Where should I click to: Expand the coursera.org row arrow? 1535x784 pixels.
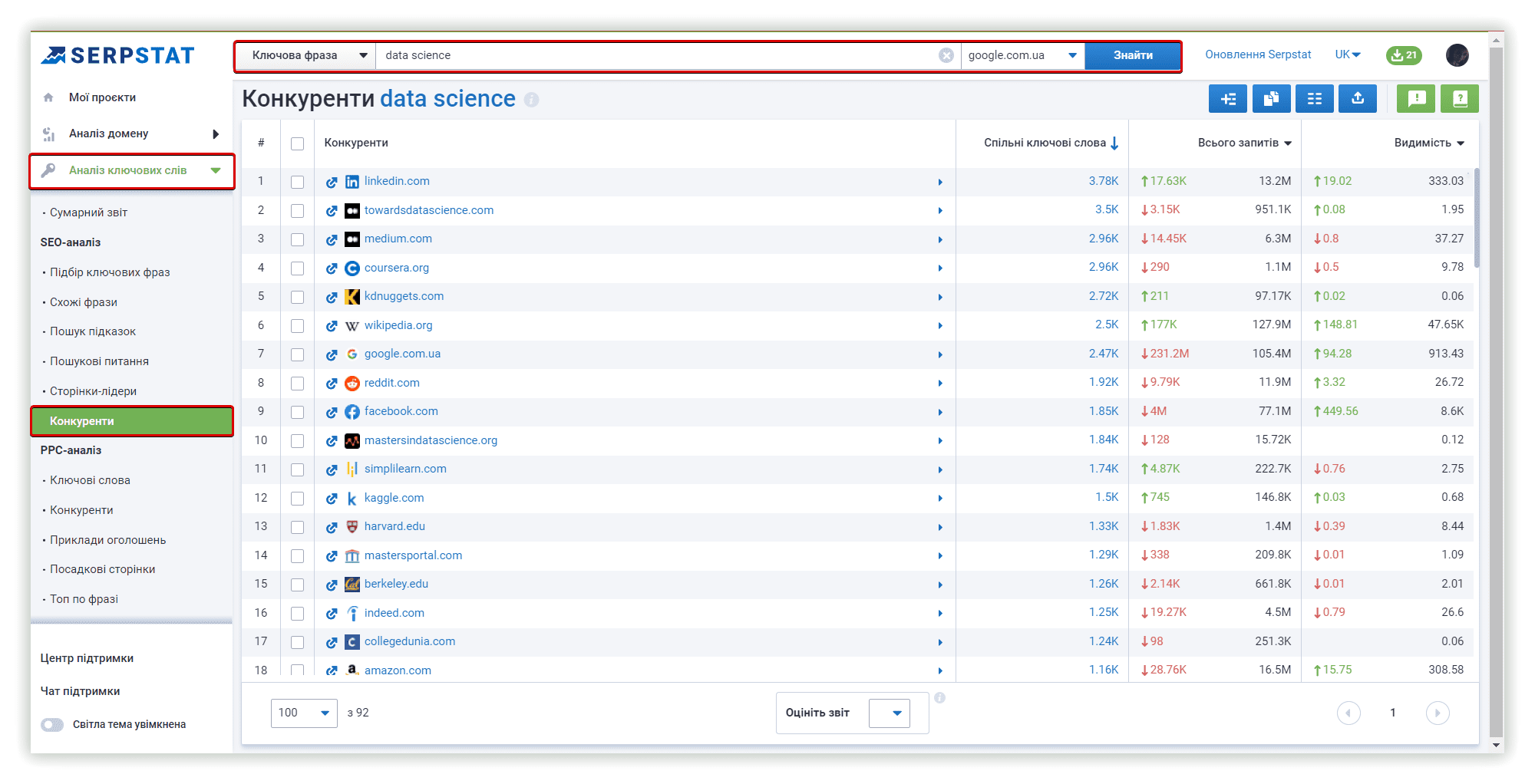940,268
